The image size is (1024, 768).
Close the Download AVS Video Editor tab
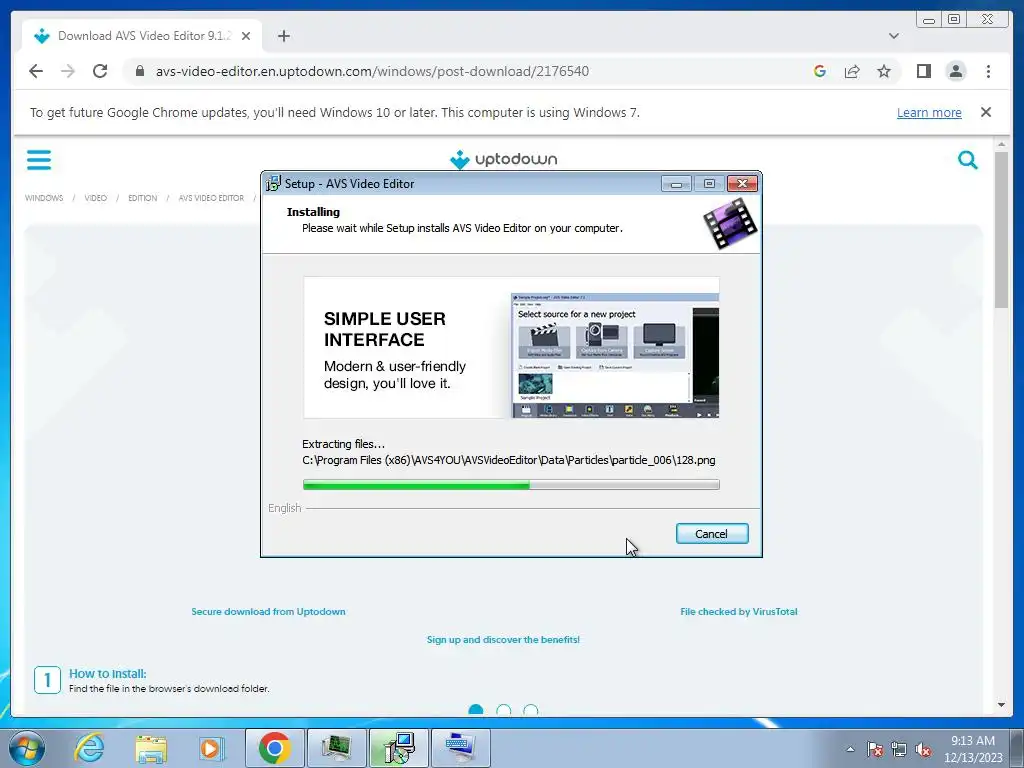246,36
